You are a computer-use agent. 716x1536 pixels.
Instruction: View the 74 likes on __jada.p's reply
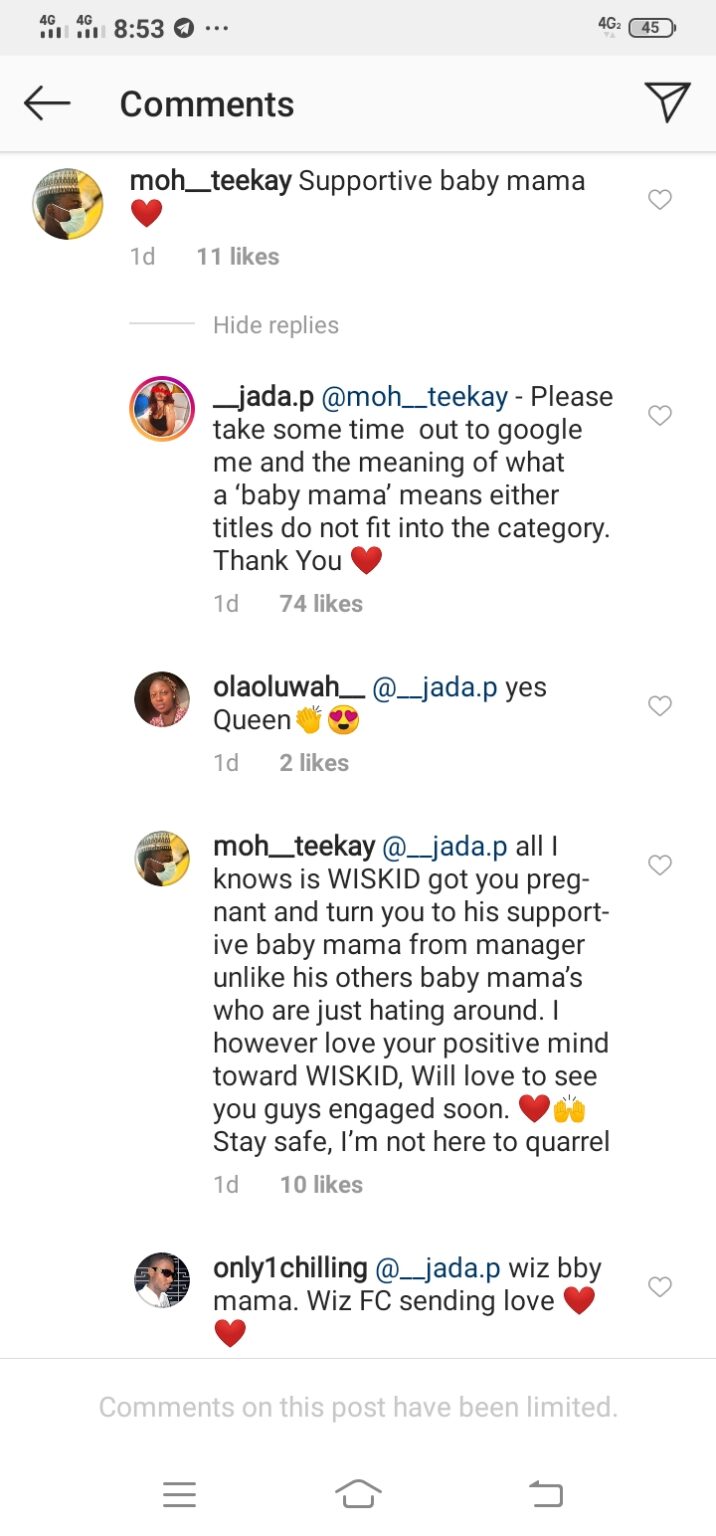tap(321, 603)
